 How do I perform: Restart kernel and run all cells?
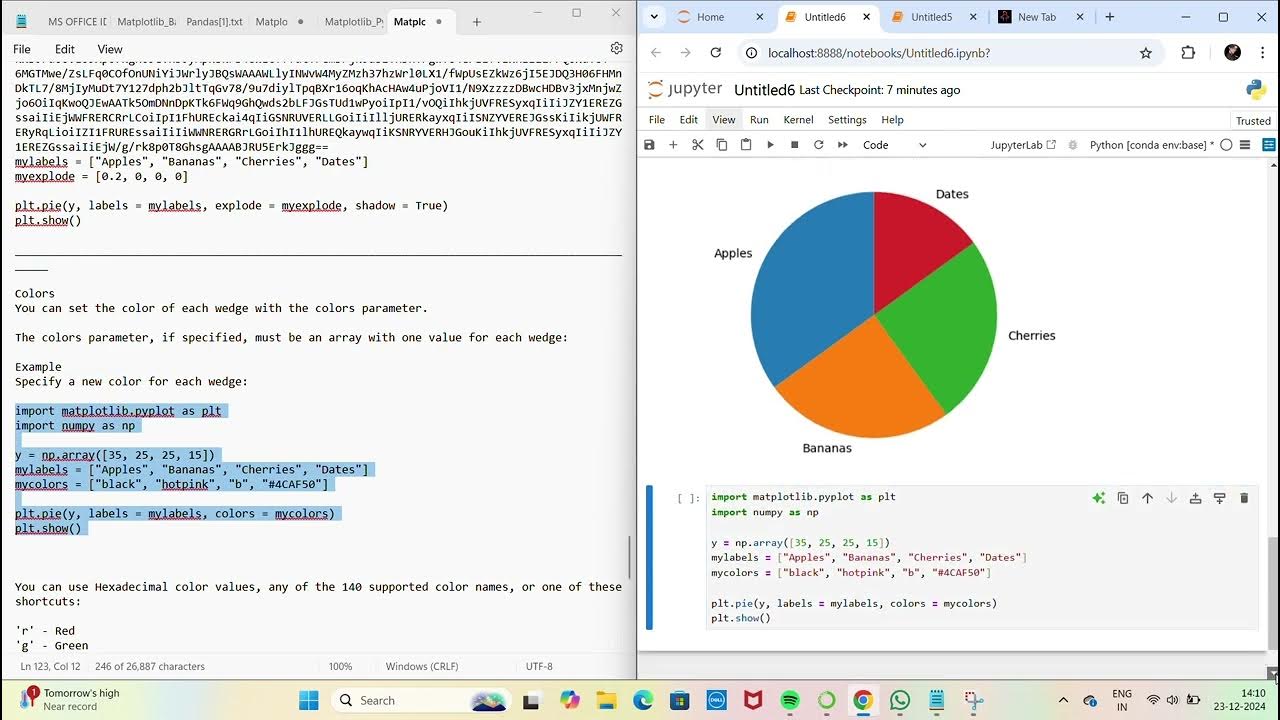click(843, 145)
